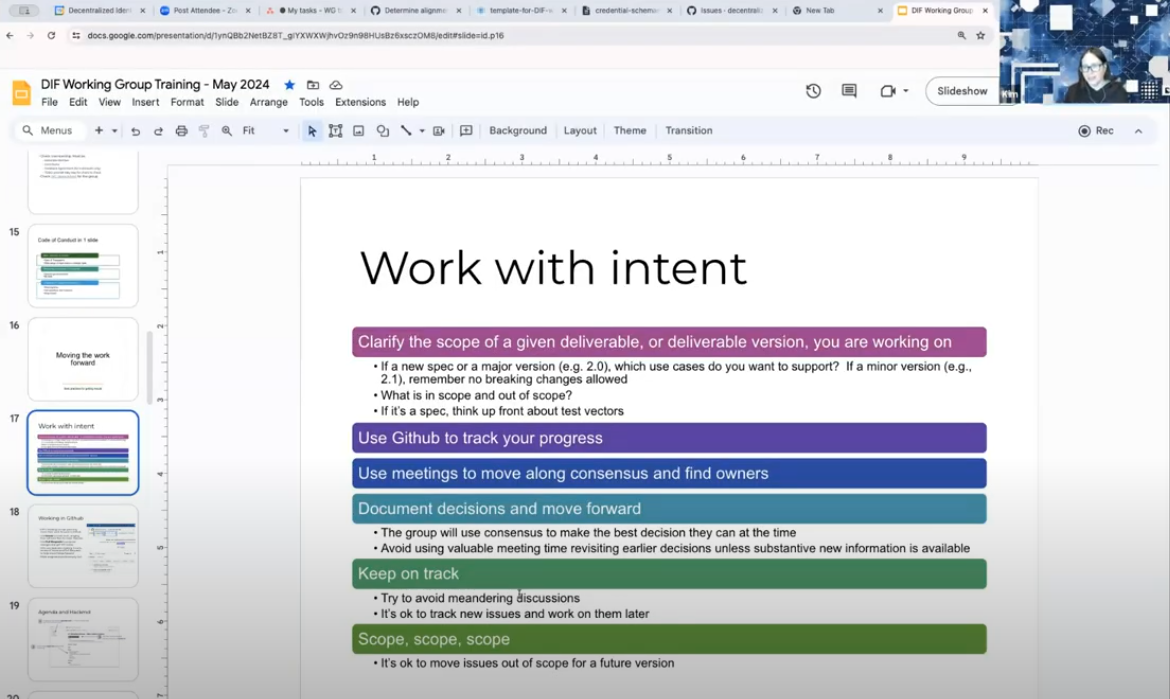Switch to the Post Attendee browser tab
This screenshot has width=1170, height=699.
(204, 10)
